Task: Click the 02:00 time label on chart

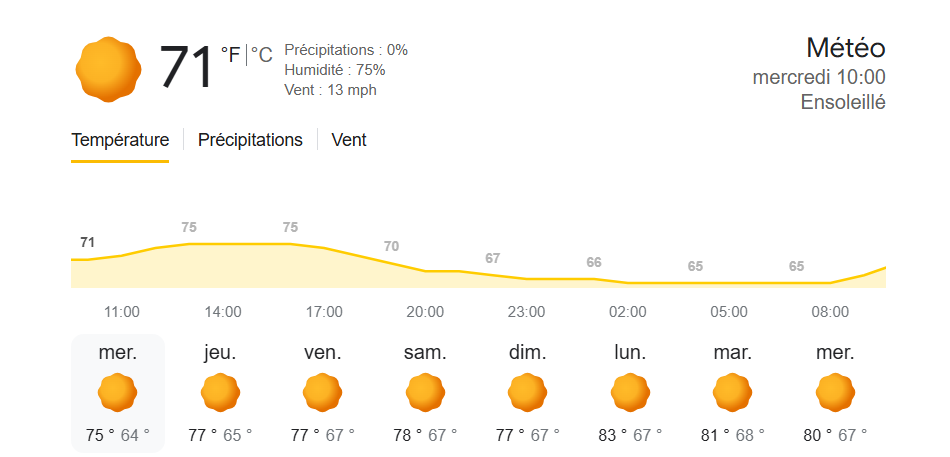Action: tap(628, 312)
